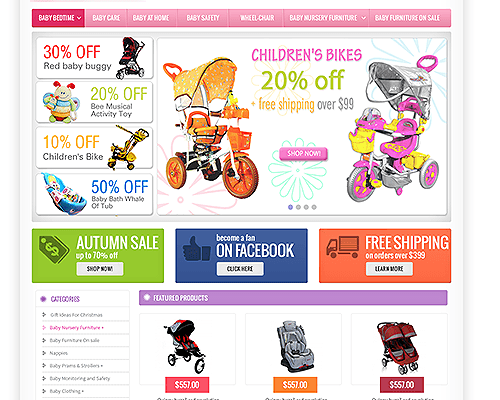Screen dimensions: 500x400
Task: Click the yellow children's bike image
Action: 128,148
